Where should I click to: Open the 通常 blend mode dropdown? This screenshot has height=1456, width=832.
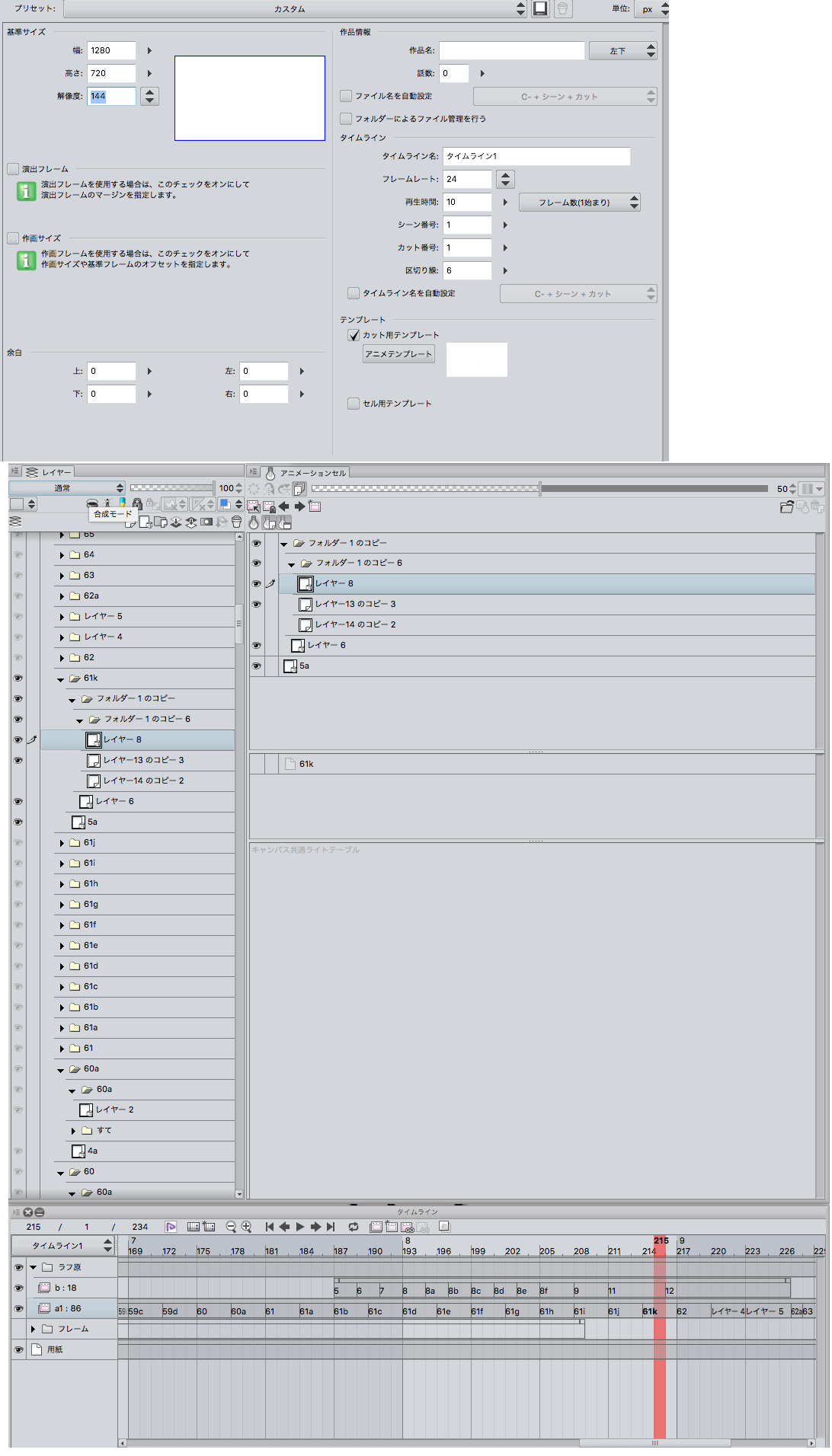(x=66, y=488)
